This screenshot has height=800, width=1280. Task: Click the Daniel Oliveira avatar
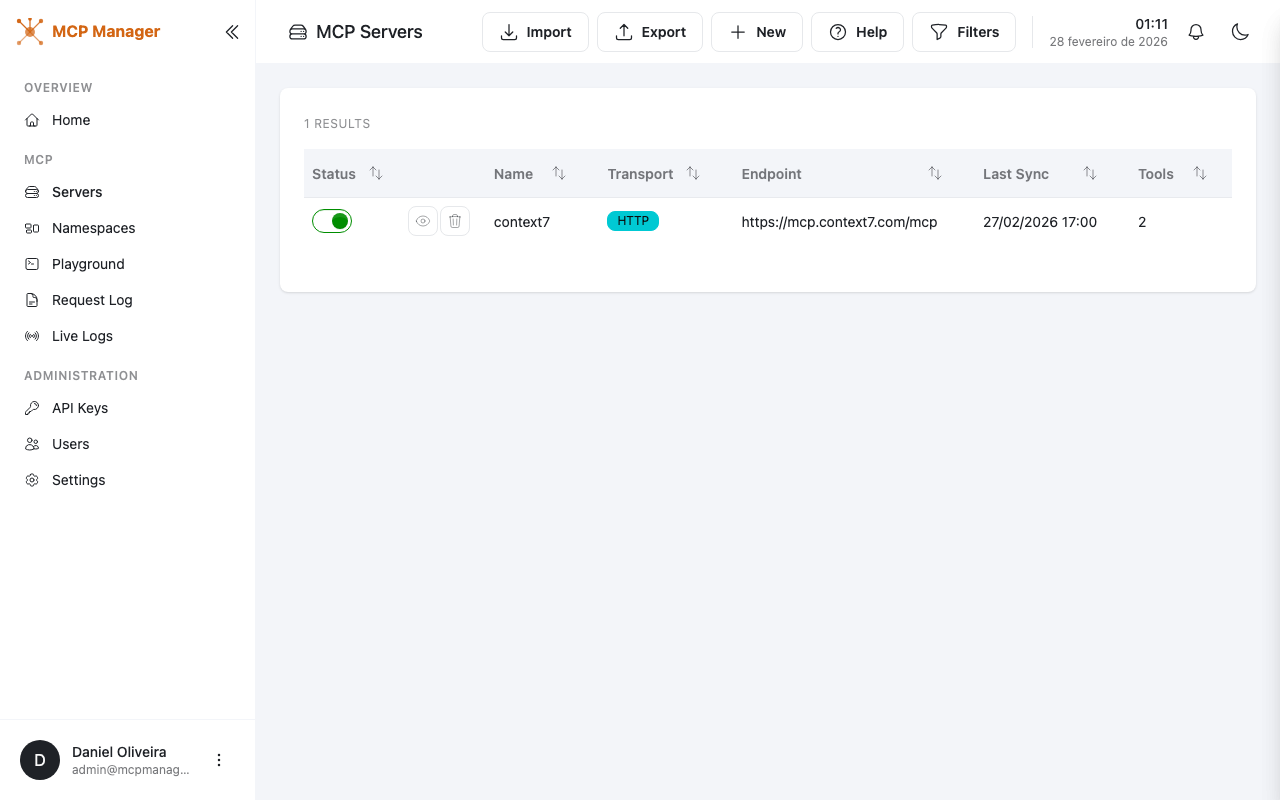tap(40, 760)
